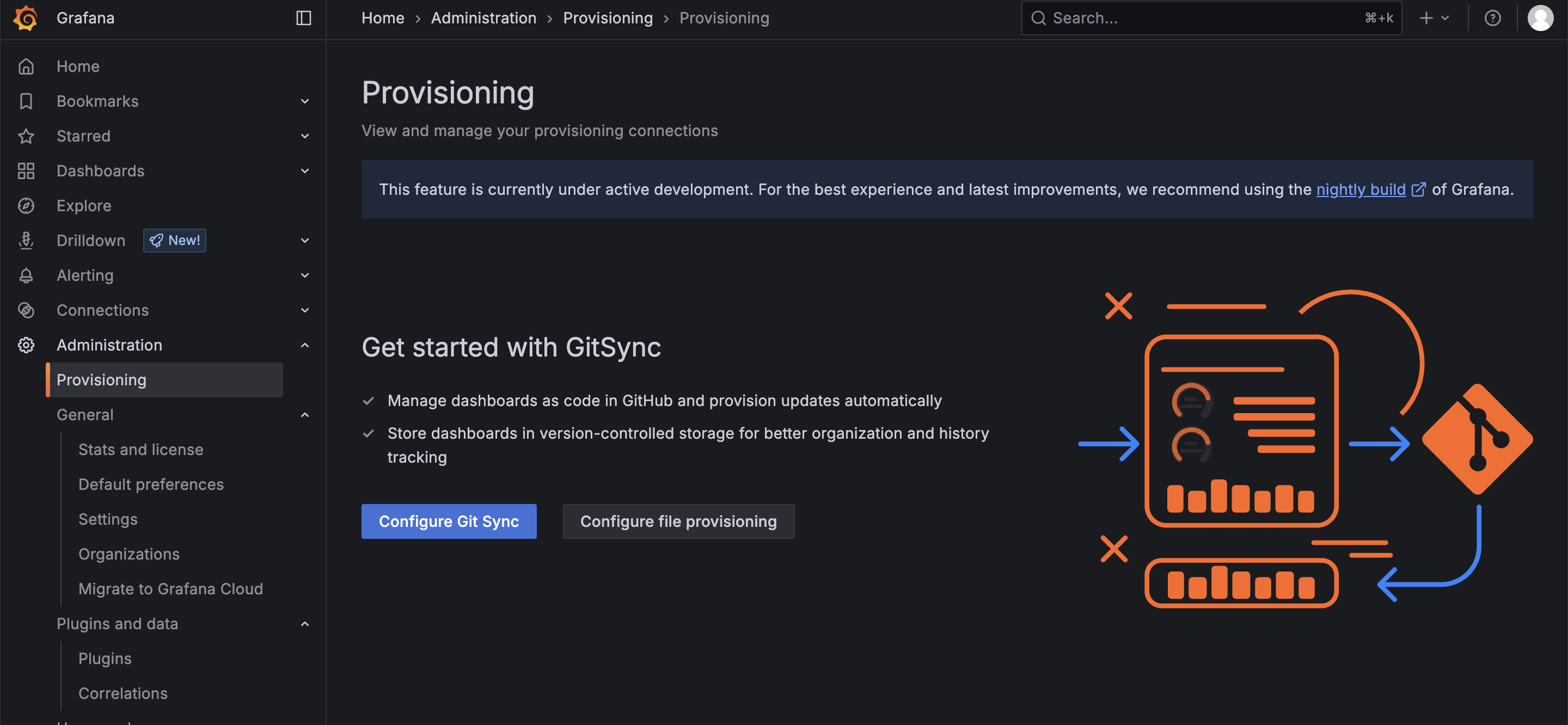Click the Home house icon in sidebar

(x=26, y=66)
